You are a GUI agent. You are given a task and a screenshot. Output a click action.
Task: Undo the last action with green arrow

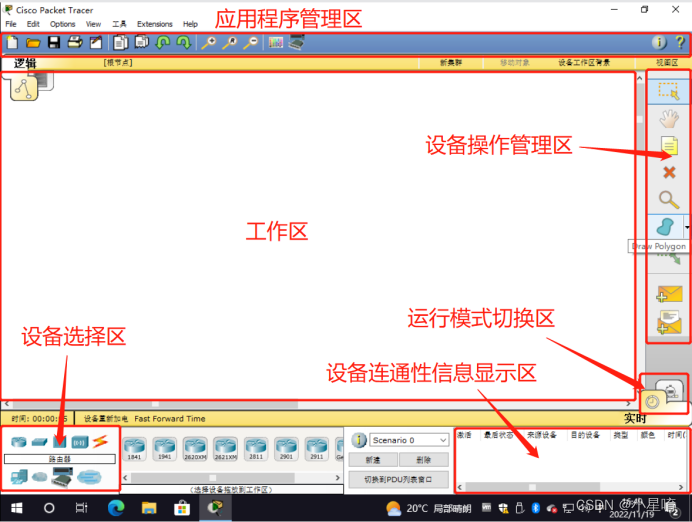[163, 42]
